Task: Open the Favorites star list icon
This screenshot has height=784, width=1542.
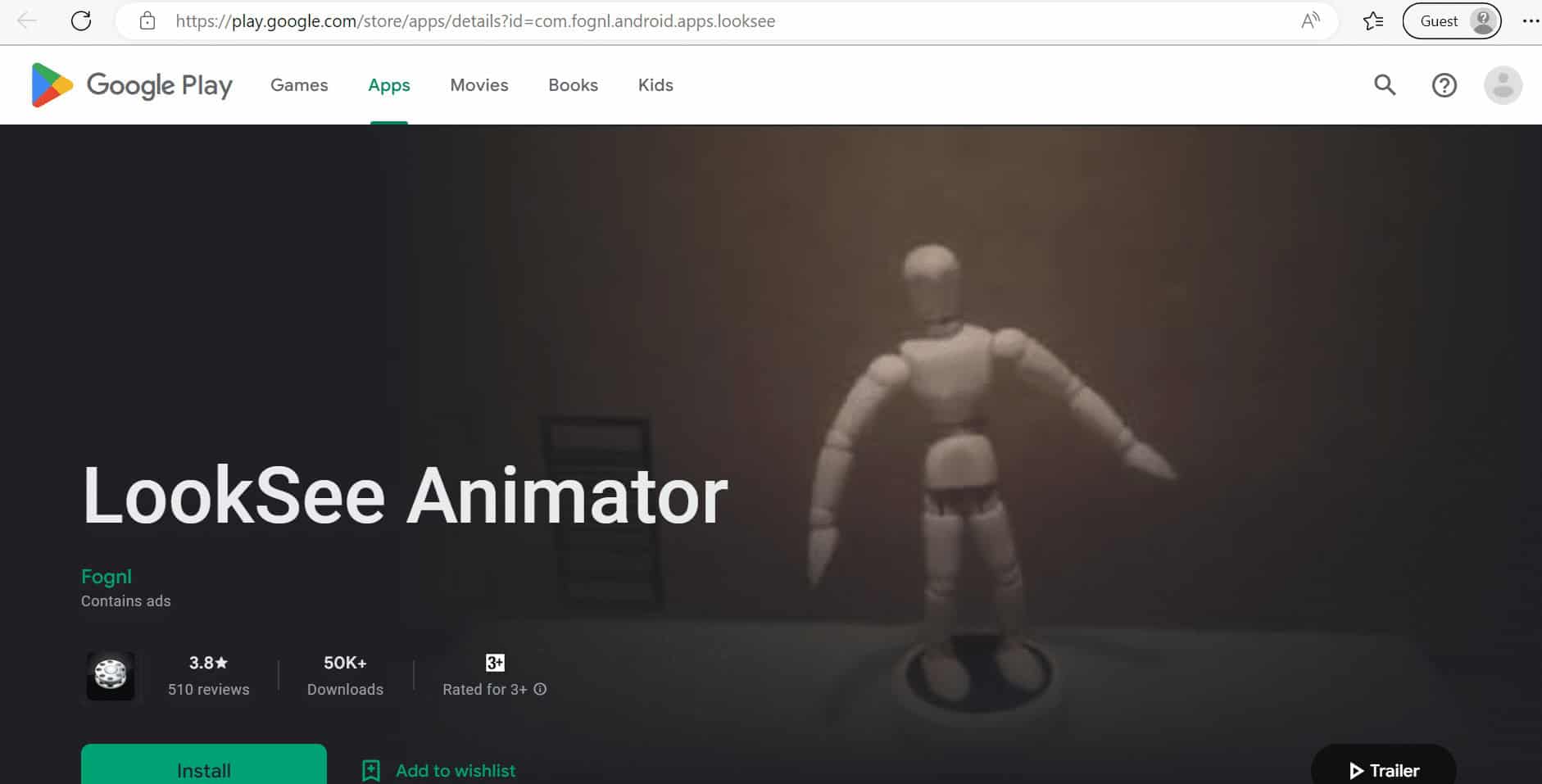Action: pos(1373,20)
